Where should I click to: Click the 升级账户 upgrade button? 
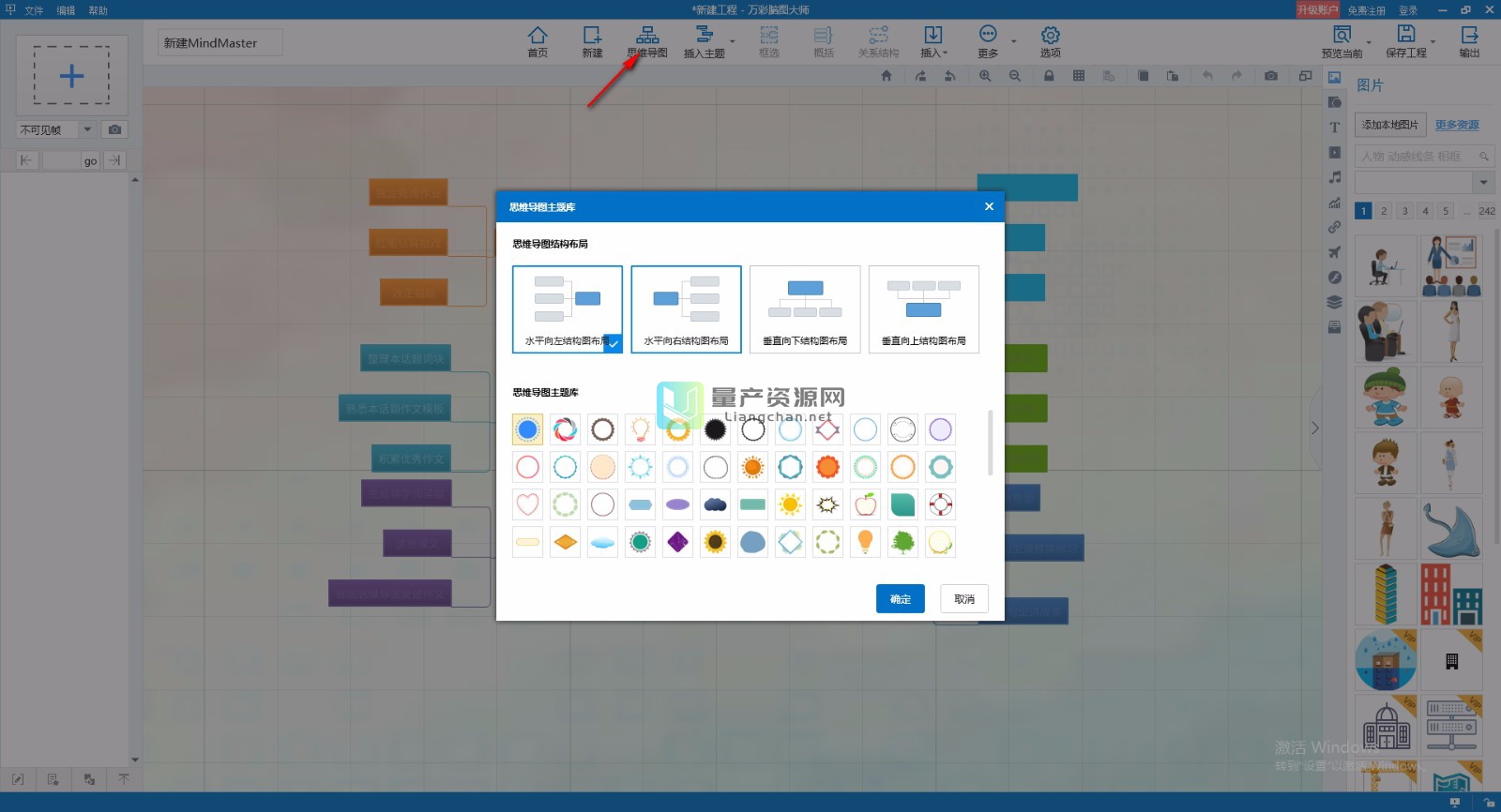click(1317, 9)
